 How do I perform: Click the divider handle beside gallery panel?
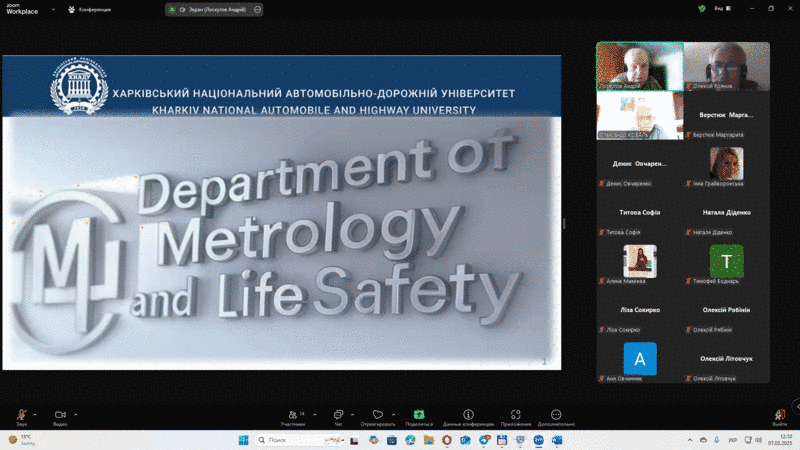564,223
